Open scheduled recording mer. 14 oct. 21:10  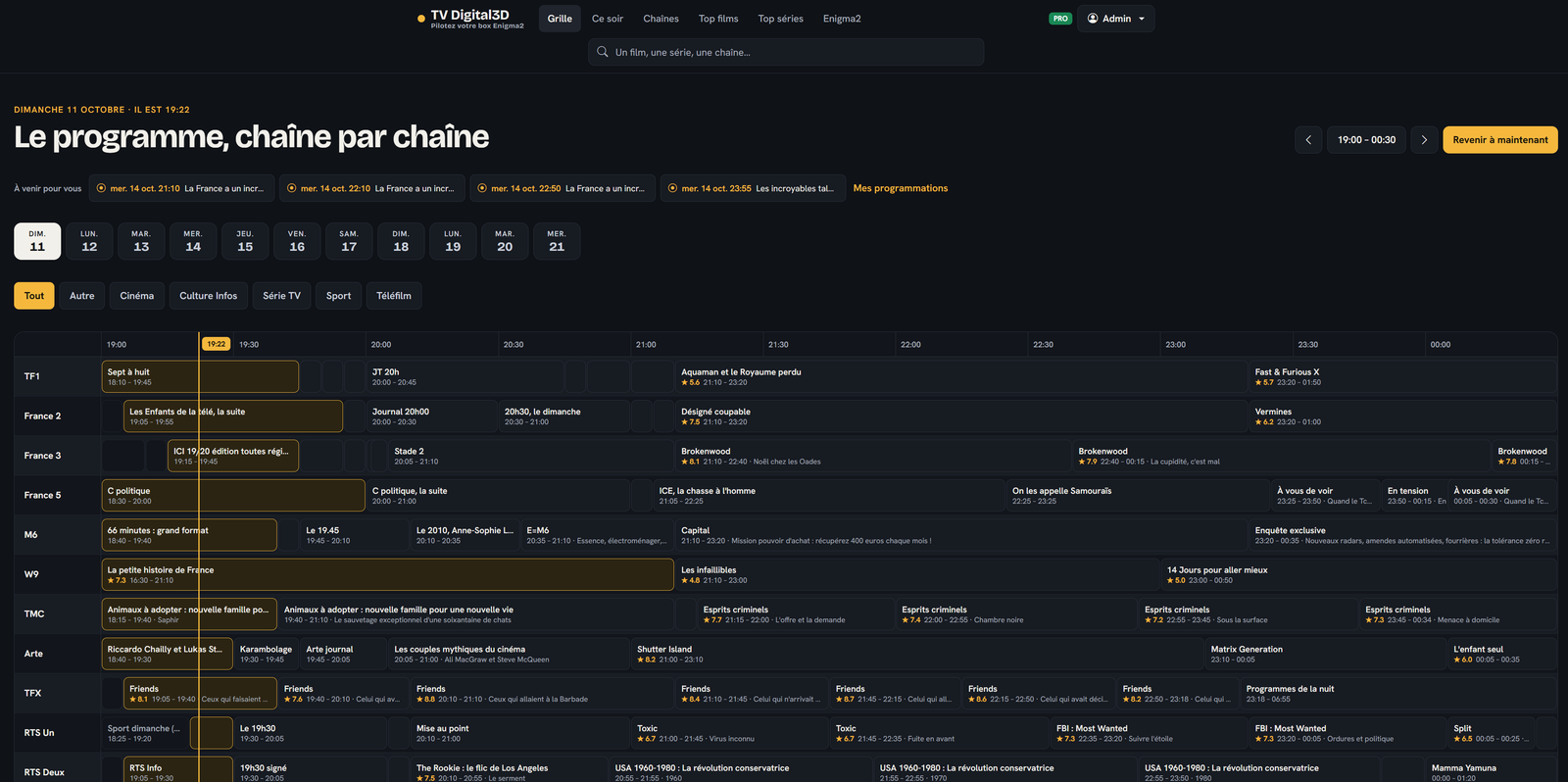(181, 188)
